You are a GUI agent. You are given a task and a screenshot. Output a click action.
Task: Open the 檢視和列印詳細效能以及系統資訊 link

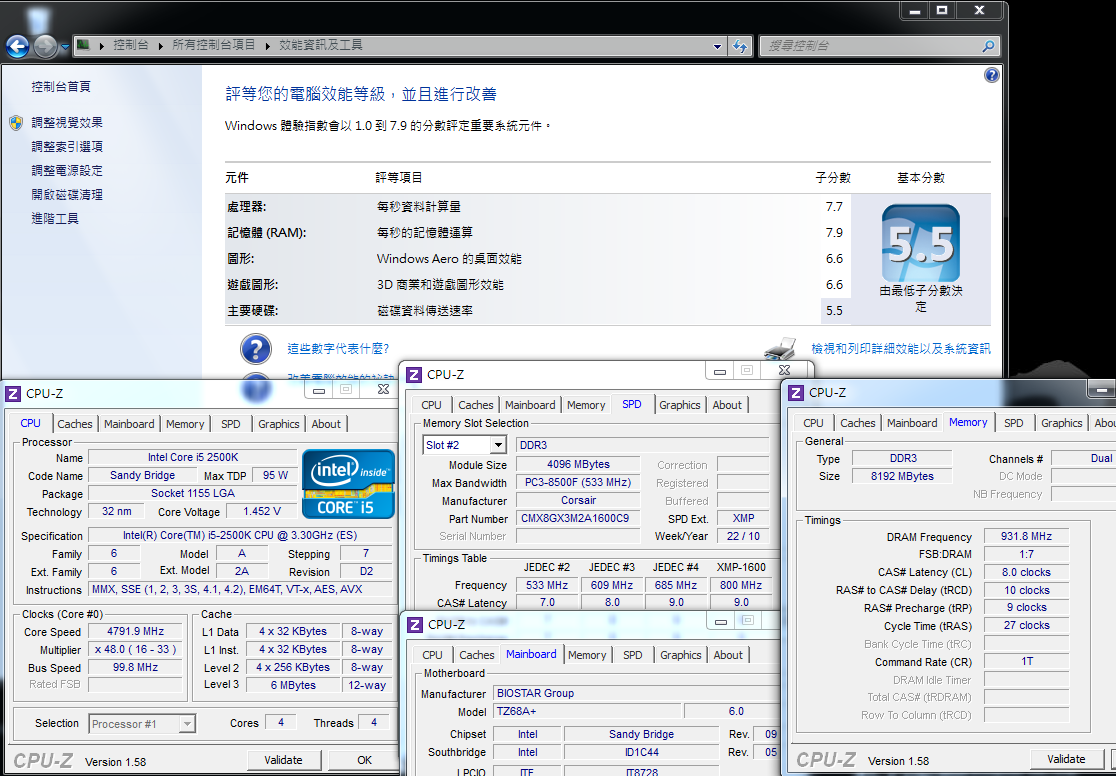point(901,349)
